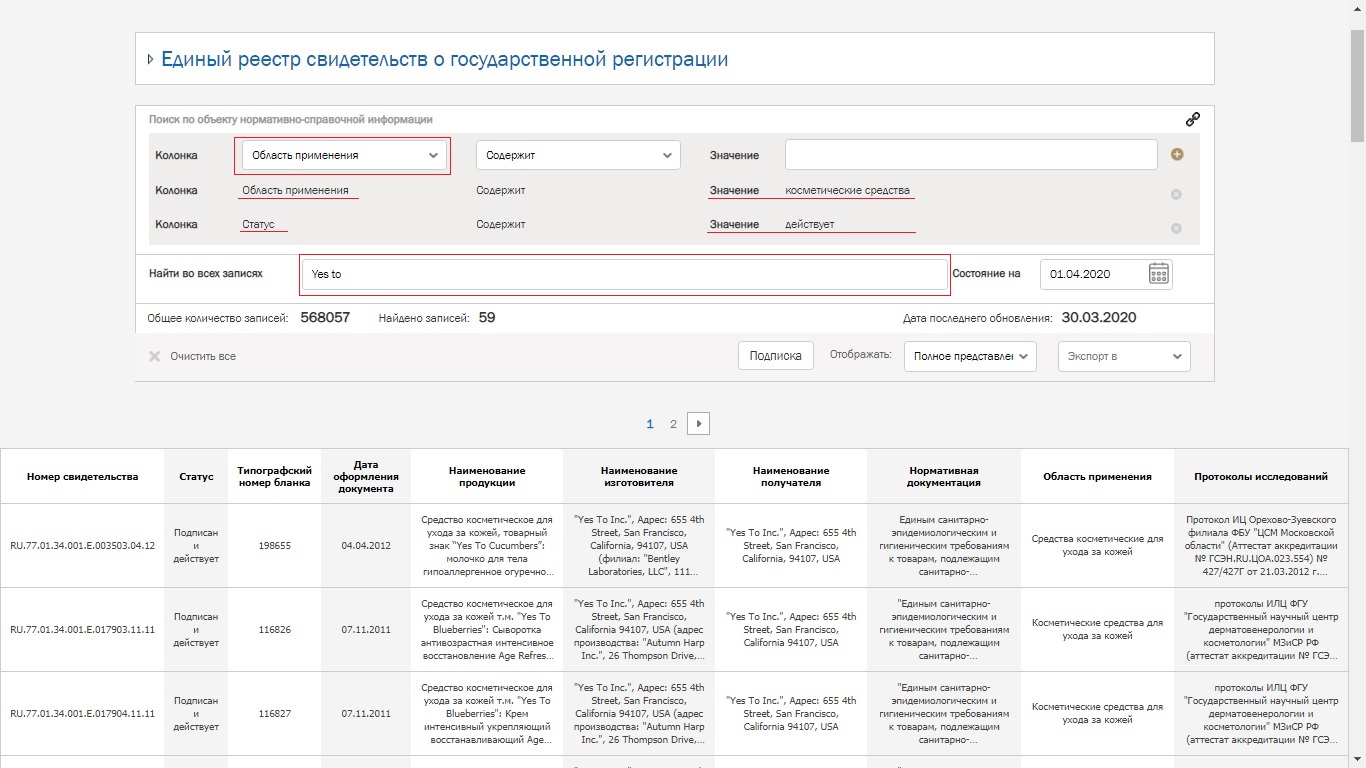Click product cell mentioning 'Yes To Cucumbers'
The image size is (1366, 768).
pyautogui.click(x=487, y=546)
